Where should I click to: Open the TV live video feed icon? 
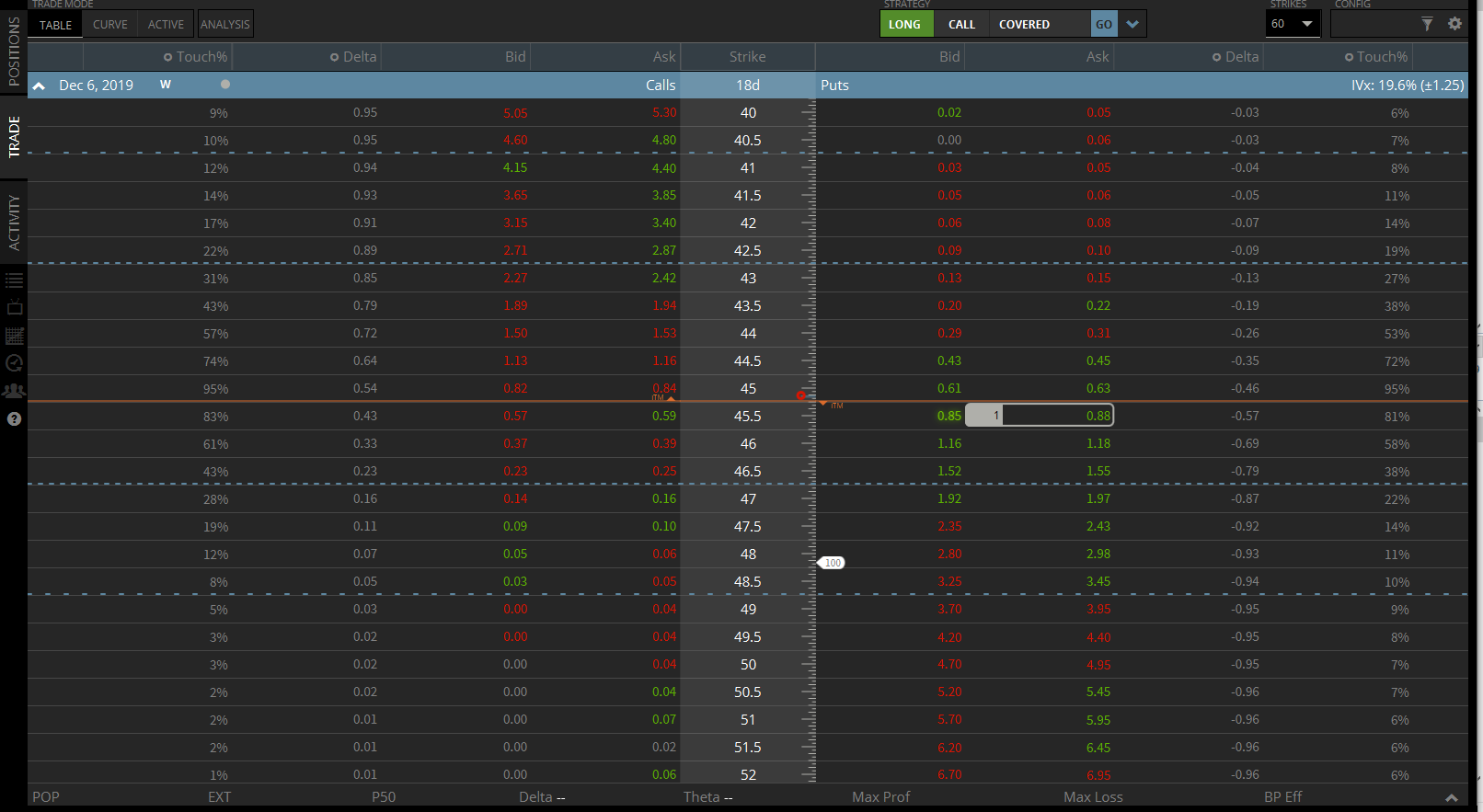coord(14,307)
